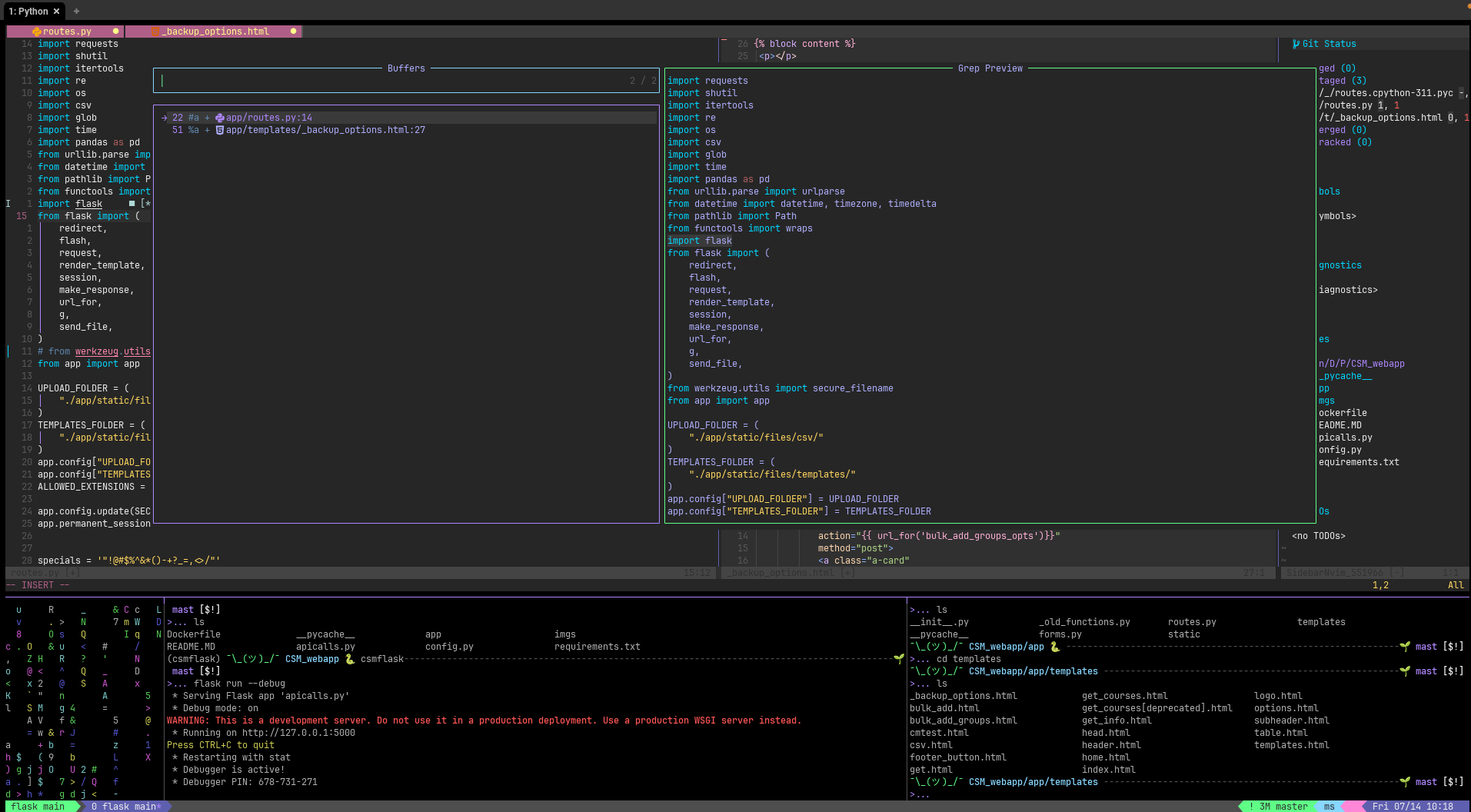
Task: Click the Grep Preview pane title
Action: [990, 68]
